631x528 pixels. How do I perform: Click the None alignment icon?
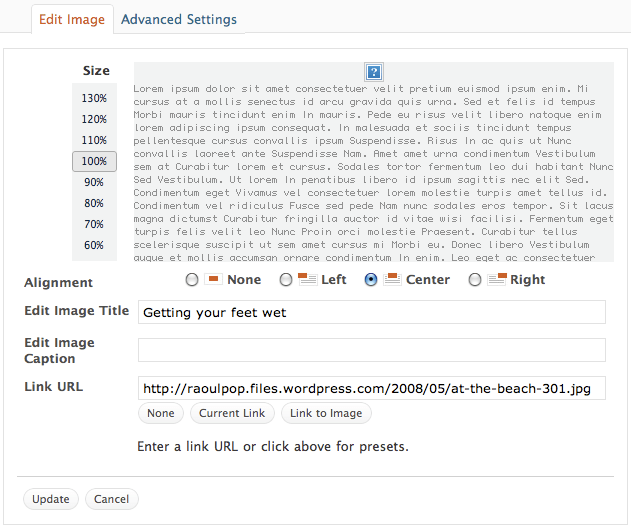[212, 280]
